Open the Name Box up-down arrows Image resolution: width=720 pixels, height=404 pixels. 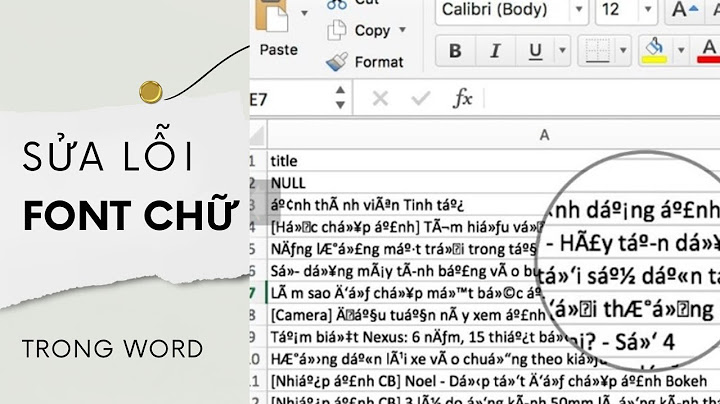(x=340, y=98)
